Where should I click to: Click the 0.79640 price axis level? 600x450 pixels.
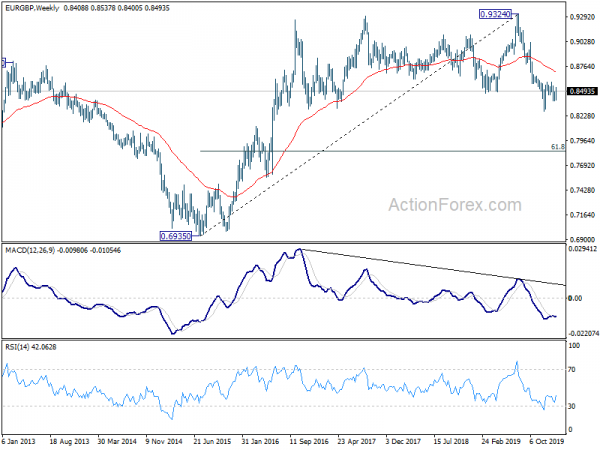pos(582,141)
